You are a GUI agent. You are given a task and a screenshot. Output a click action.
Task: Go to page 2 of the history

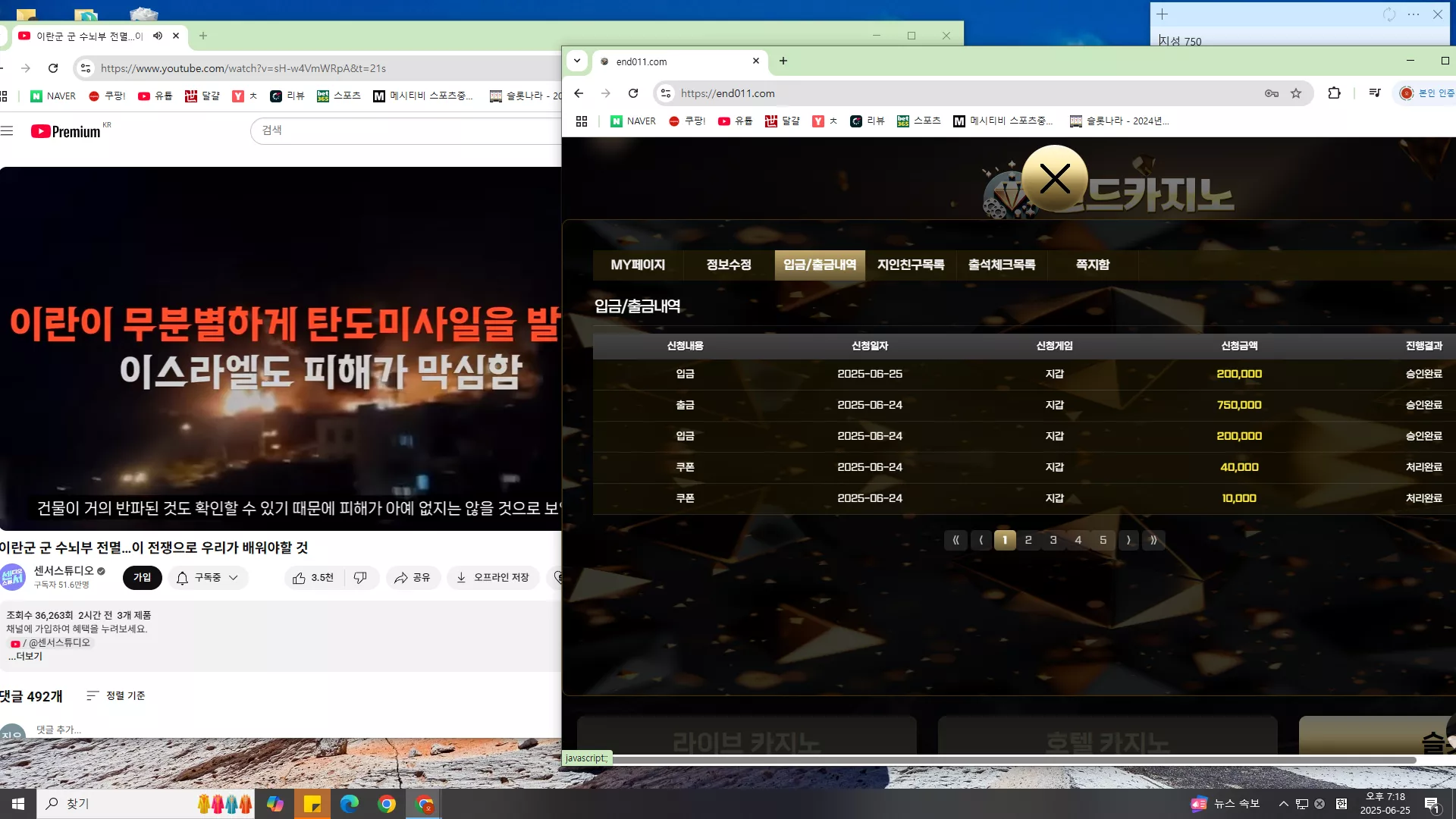[x=1028, y=540]
